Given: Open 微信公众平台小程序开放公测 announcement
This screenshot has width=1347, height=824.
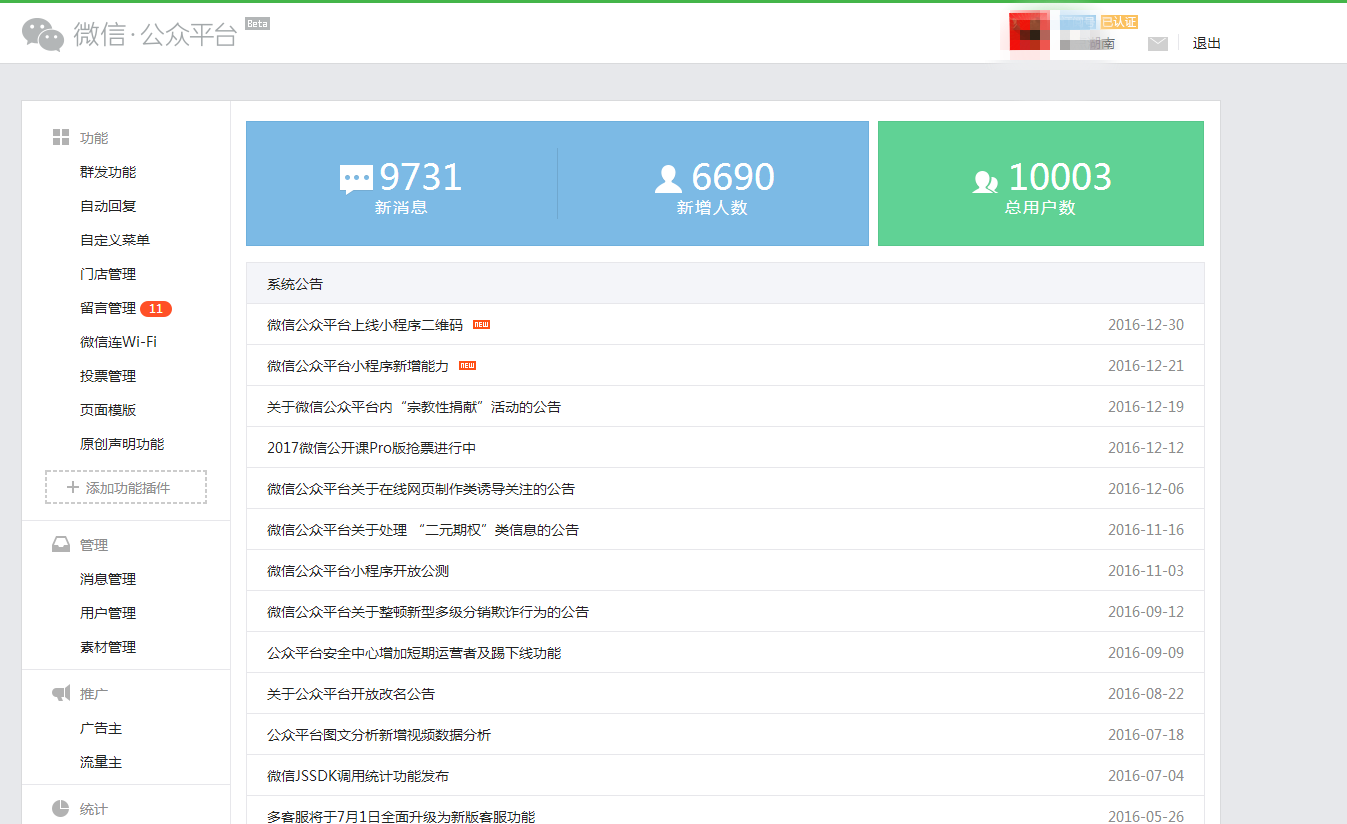Looking at the screenshot, I should point(358,571).
